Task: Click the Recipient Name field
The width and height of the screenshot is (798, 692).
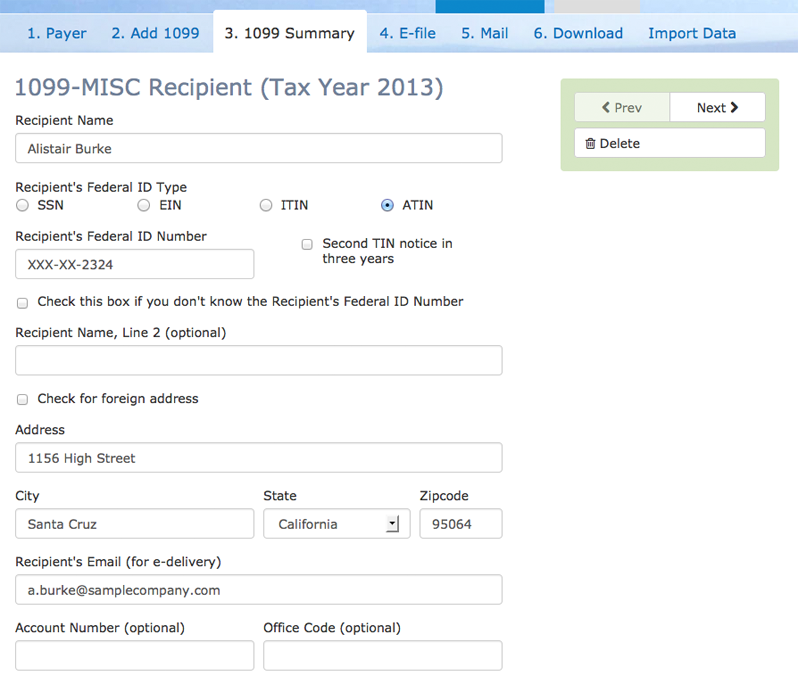Action: tap(258, 148)
